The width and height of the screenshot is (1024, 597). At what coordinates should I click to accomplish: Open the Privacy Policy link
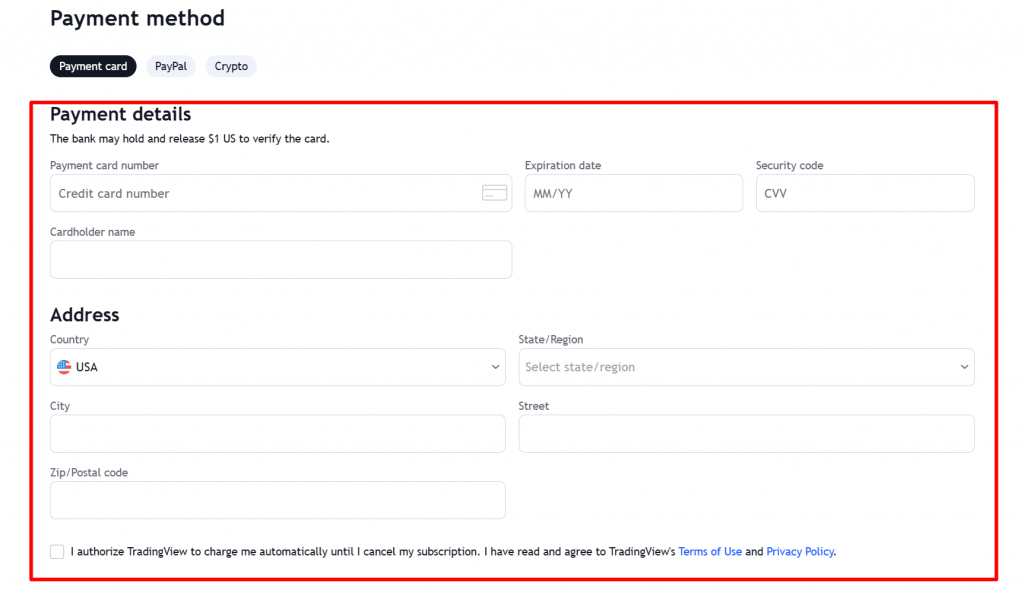tap(800, 551)
